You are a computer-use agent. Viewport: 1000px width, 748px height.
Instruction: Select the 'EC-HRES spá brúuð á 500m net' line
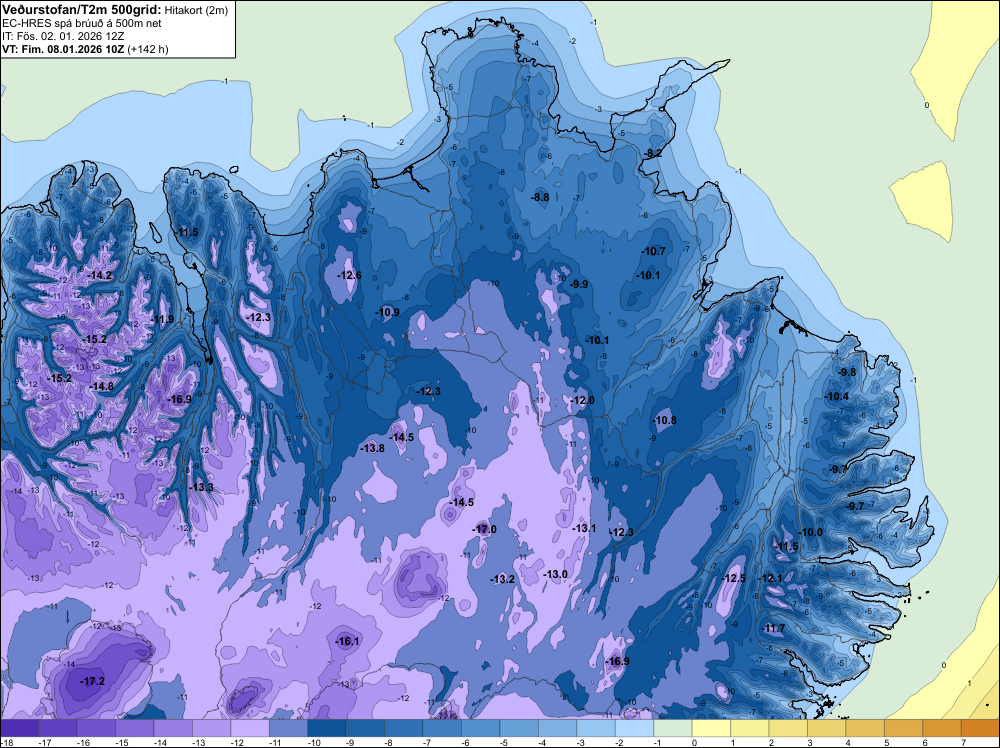click(x=82, y=24)
